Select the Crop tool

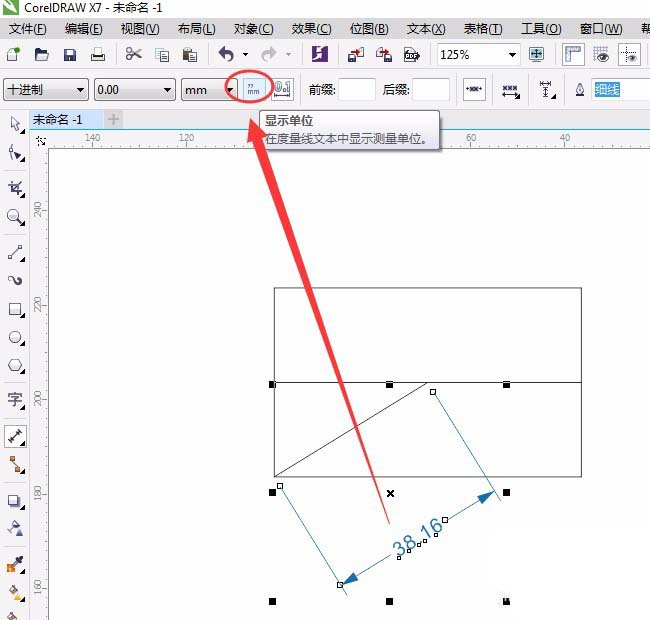coord(16,189)
